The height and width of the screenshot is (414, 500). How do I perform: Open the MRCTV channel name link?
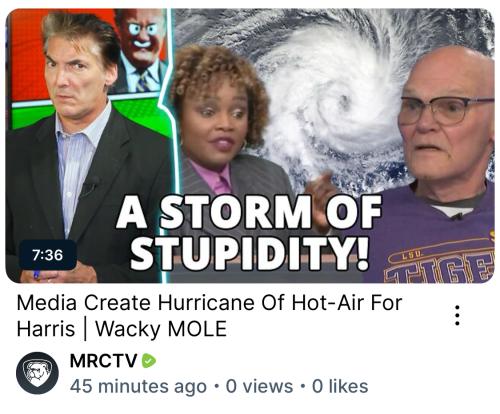pyautogui.click(x=103, y=361)
